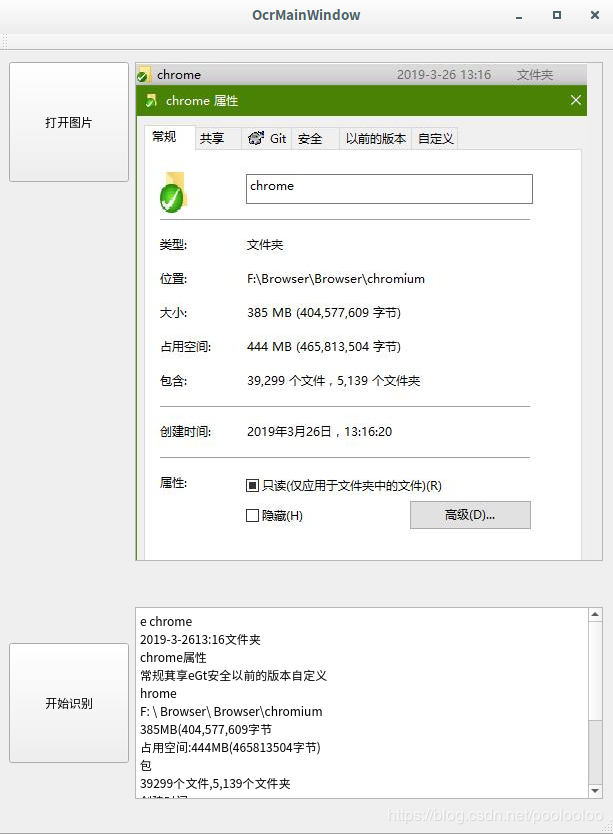Viewport: 613px width, 834px height.
Task: Open the 高级(D)... advanced settings
Action: [470, 515]
